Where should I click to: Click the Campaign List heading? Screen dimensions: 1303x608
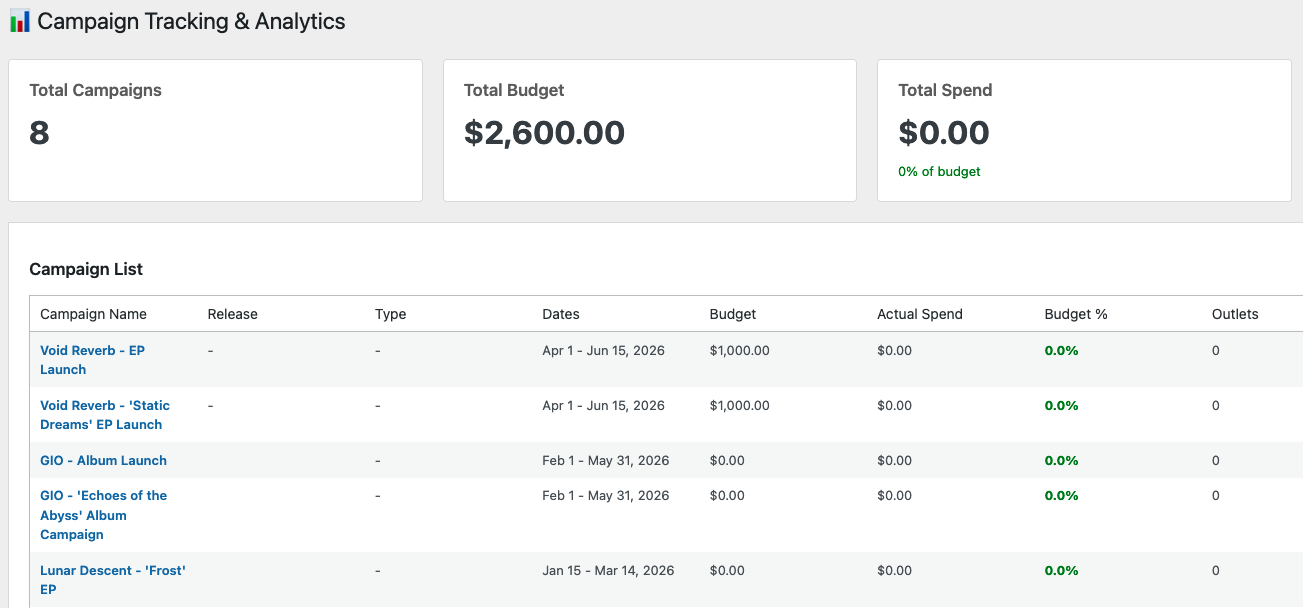click(86, 269)
